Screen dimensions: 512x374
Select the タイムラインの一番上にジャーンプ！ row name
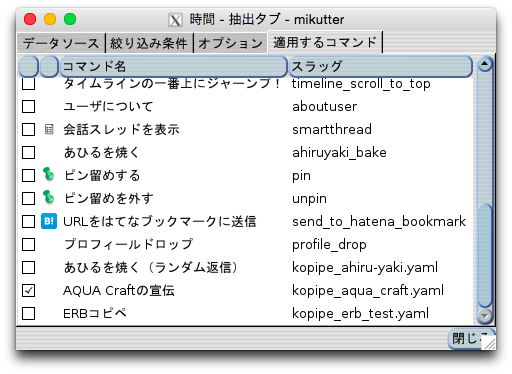click(172, 84)
